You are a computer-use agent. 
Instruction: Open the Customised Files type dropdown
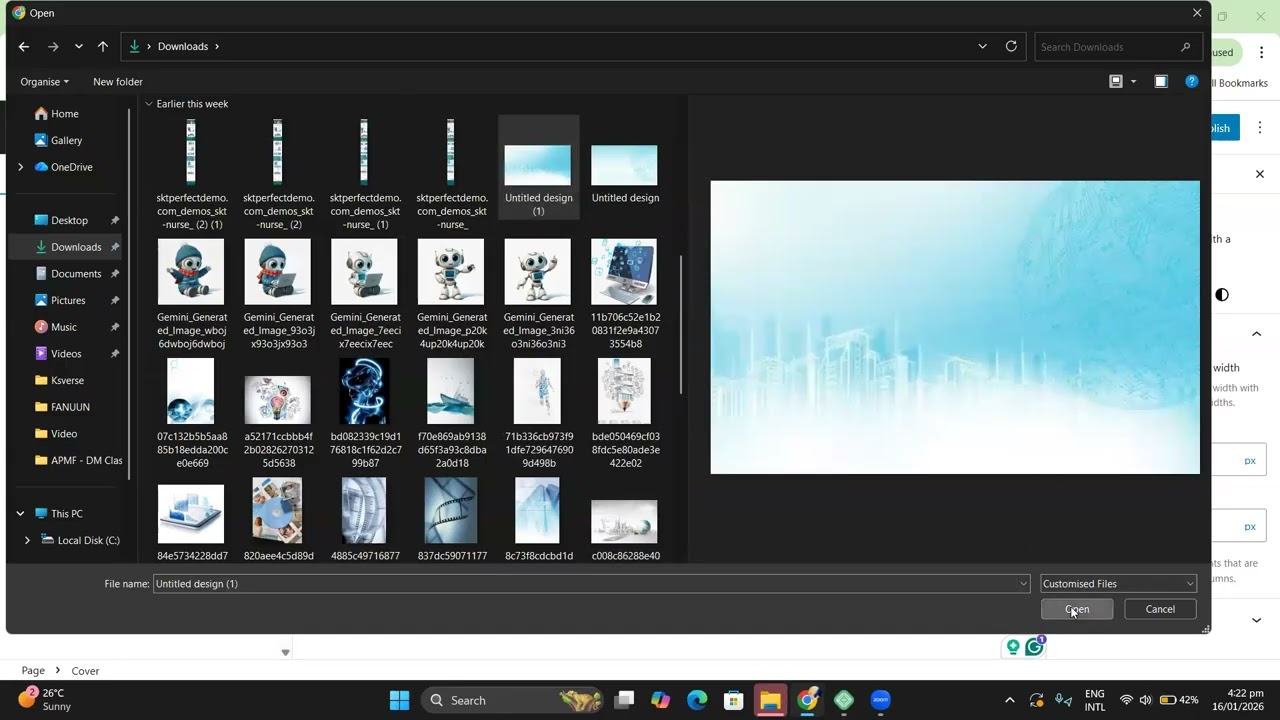point(1118,584)
